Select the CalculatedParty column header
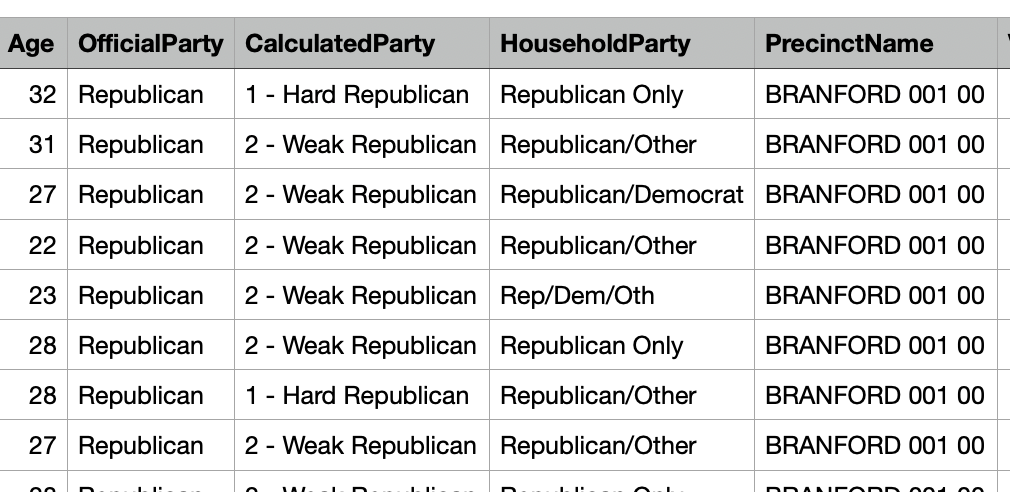Screen dimensions: 1010x492 (340, 44)
